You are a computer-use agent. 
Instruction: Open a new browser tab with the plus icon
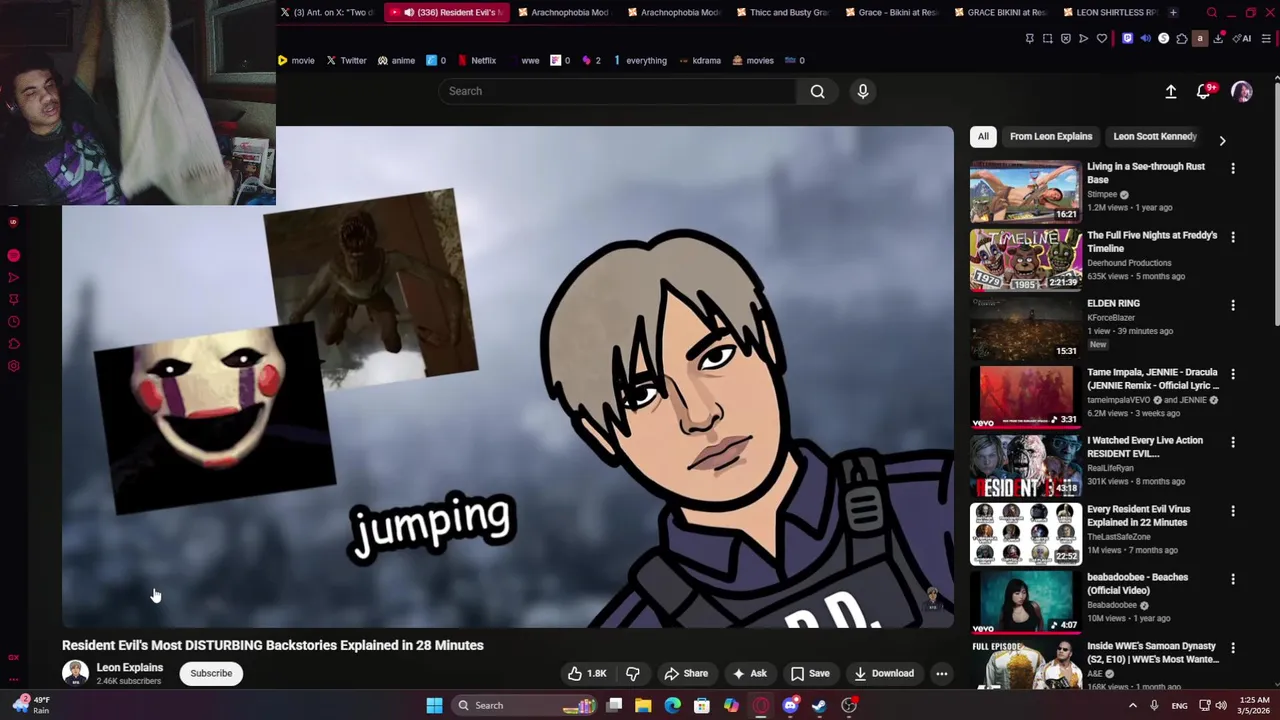point(1173,12)
